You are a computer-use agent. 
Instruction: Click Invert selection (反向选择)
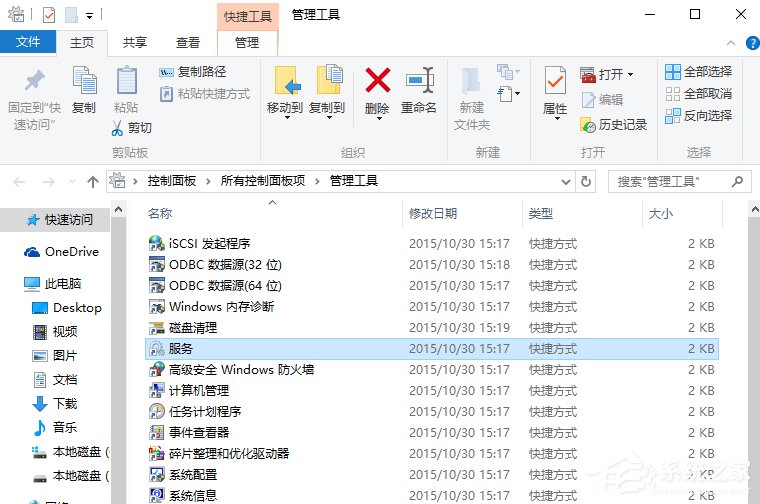coord(698,115)
